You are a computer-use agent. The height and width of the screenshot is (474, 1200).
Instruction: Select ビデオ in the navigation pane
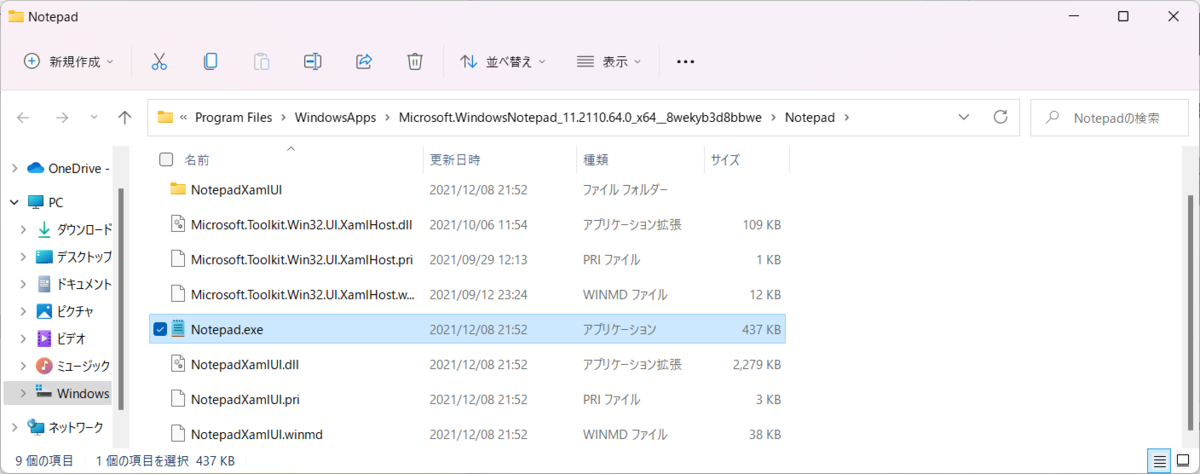click(x=61, y=338)
